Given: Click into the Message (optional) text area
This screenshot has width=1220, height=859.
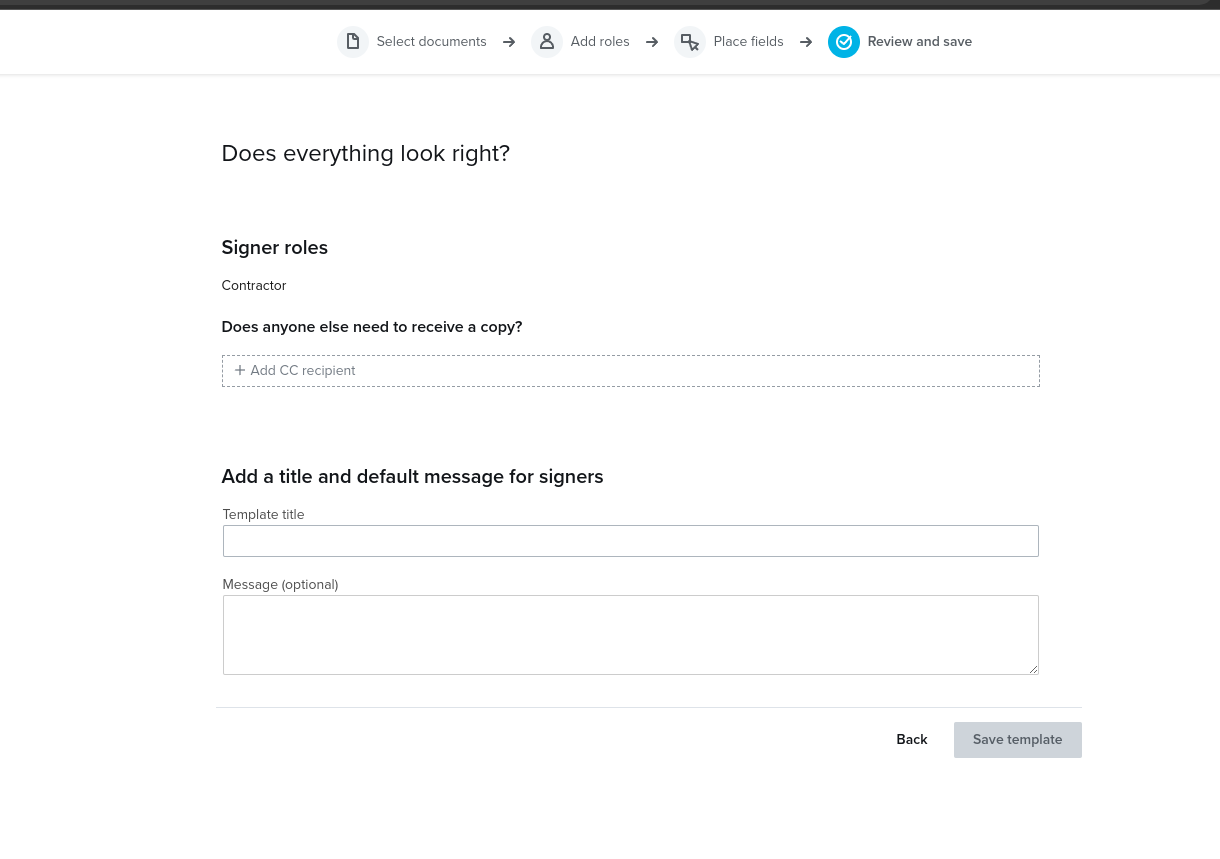Looking at the screenshot, I should click(x=630, y=635).
